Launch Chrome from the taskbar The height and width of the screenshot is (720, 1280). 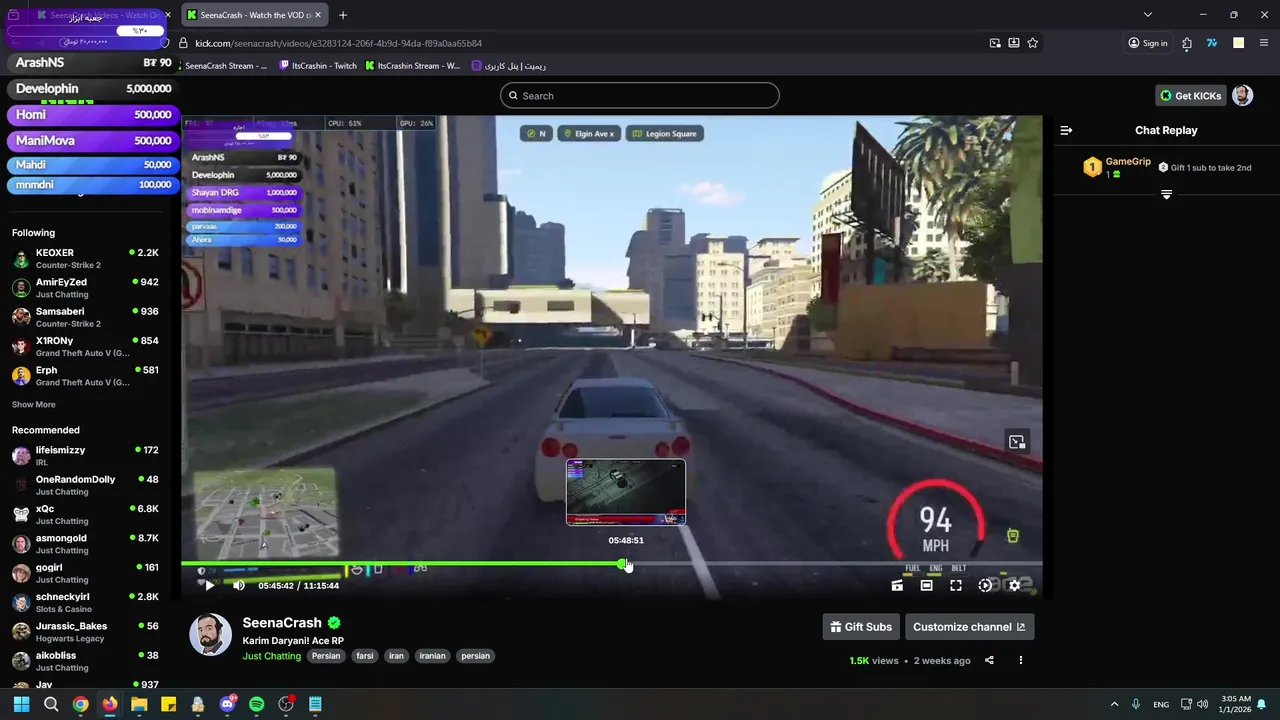pyautogui.click(x=80, y=704)
